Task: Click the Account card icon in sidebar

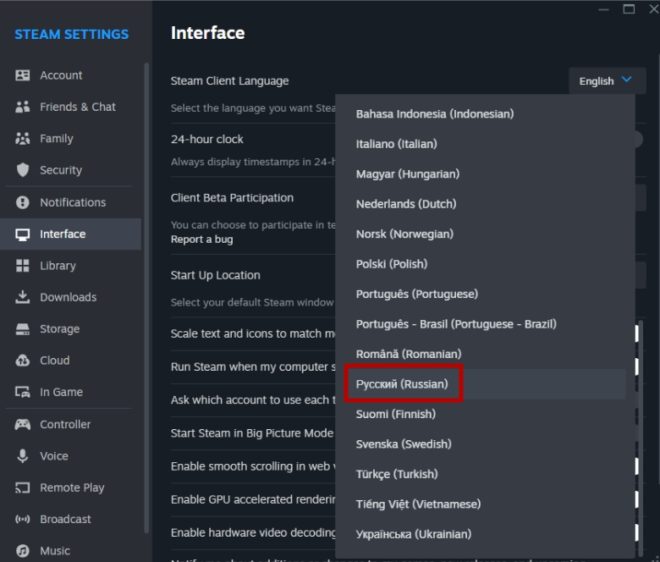Action: click(x=22, y=75)
